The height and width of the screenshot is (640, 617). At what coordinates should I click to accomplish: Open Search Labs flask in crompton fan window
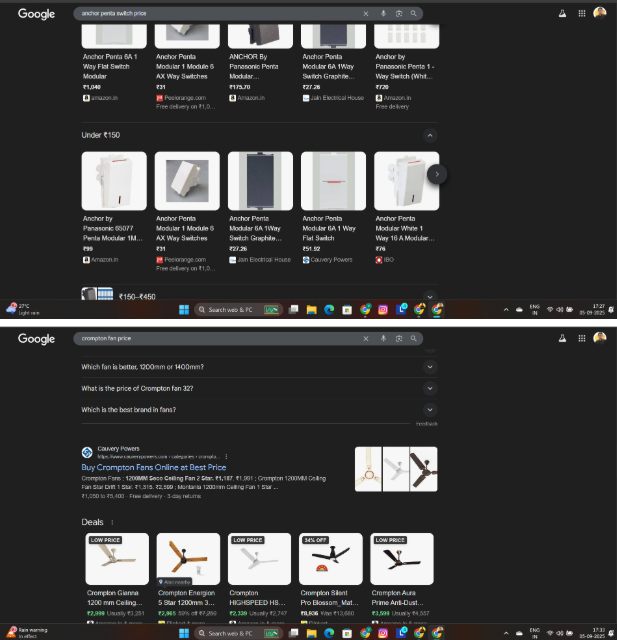pyautogui.click(x=562, y=338)
